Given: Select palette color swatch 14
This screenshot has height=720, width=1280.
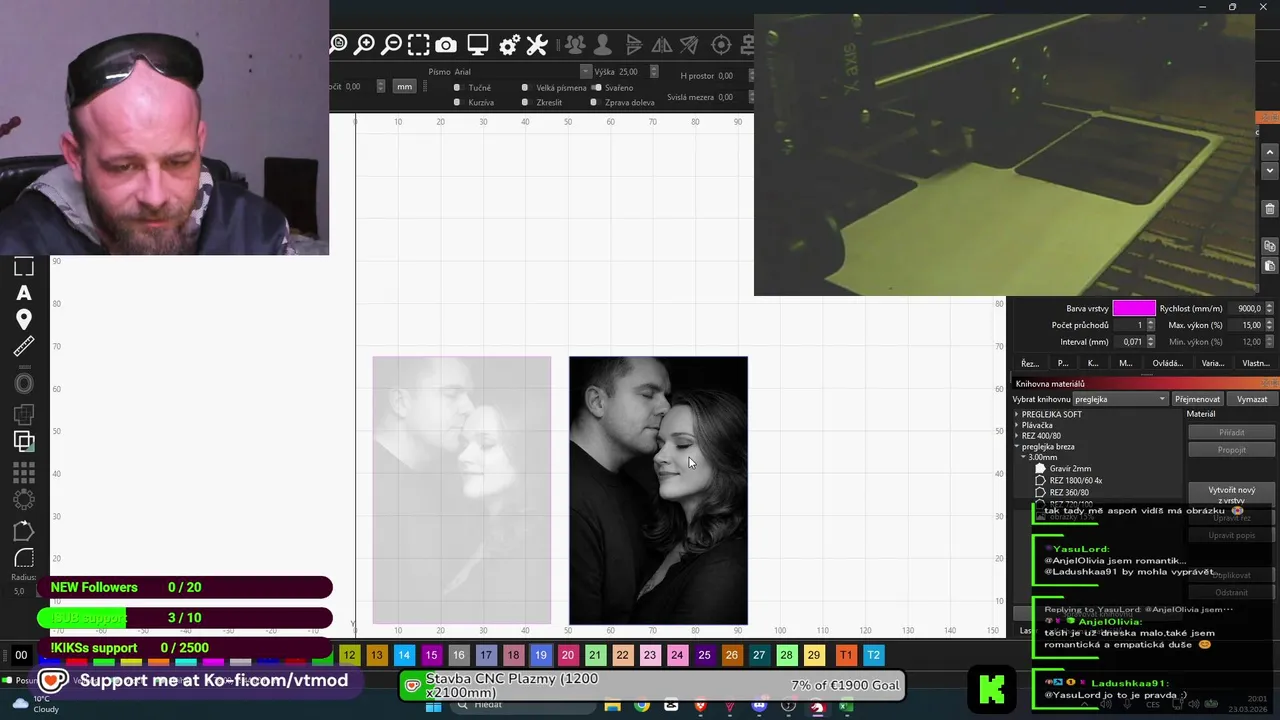Looking at the screenshot, I should pyautogui.click(x=404, y=655).
